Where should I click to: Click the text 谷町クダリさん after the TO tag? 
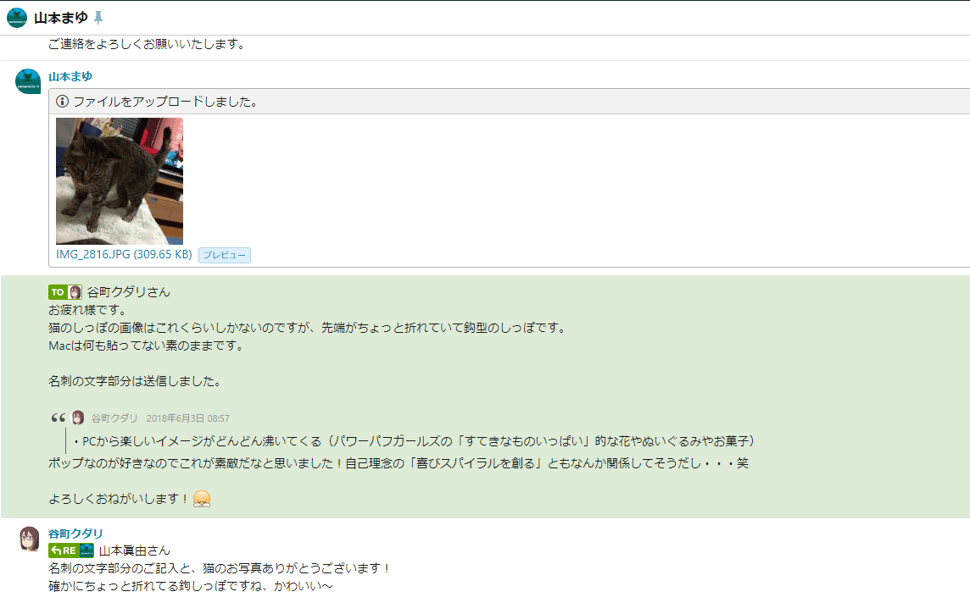coord(129,292)
